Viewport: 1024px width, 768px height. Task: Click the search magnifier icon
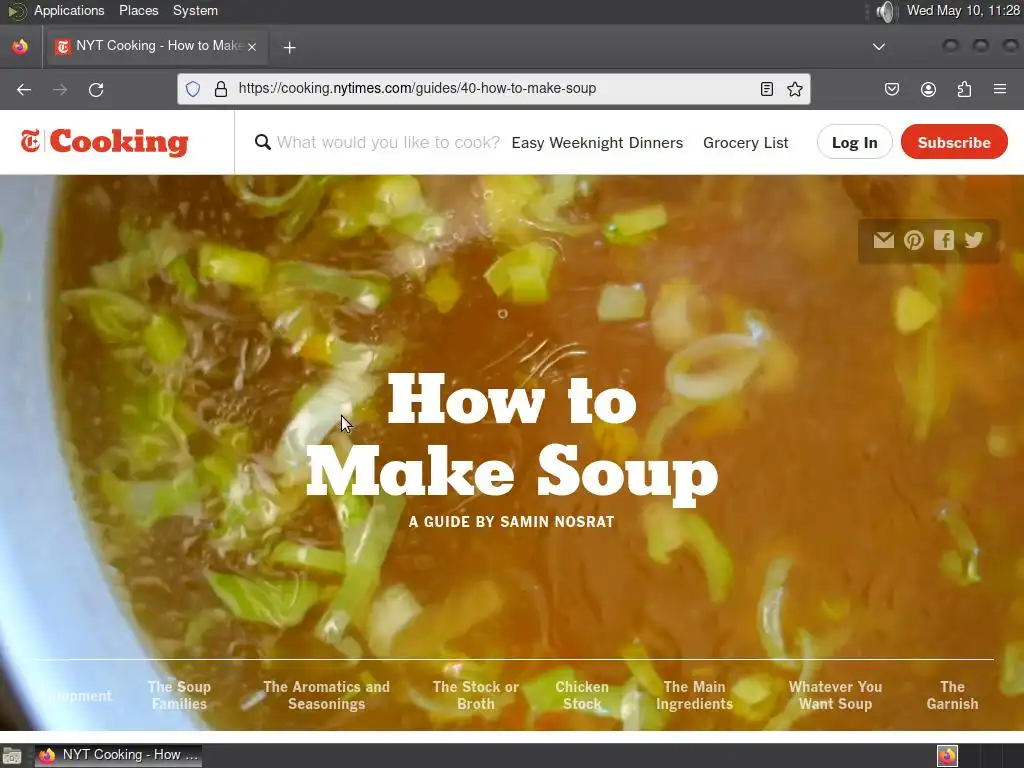(x=263, y=142)
